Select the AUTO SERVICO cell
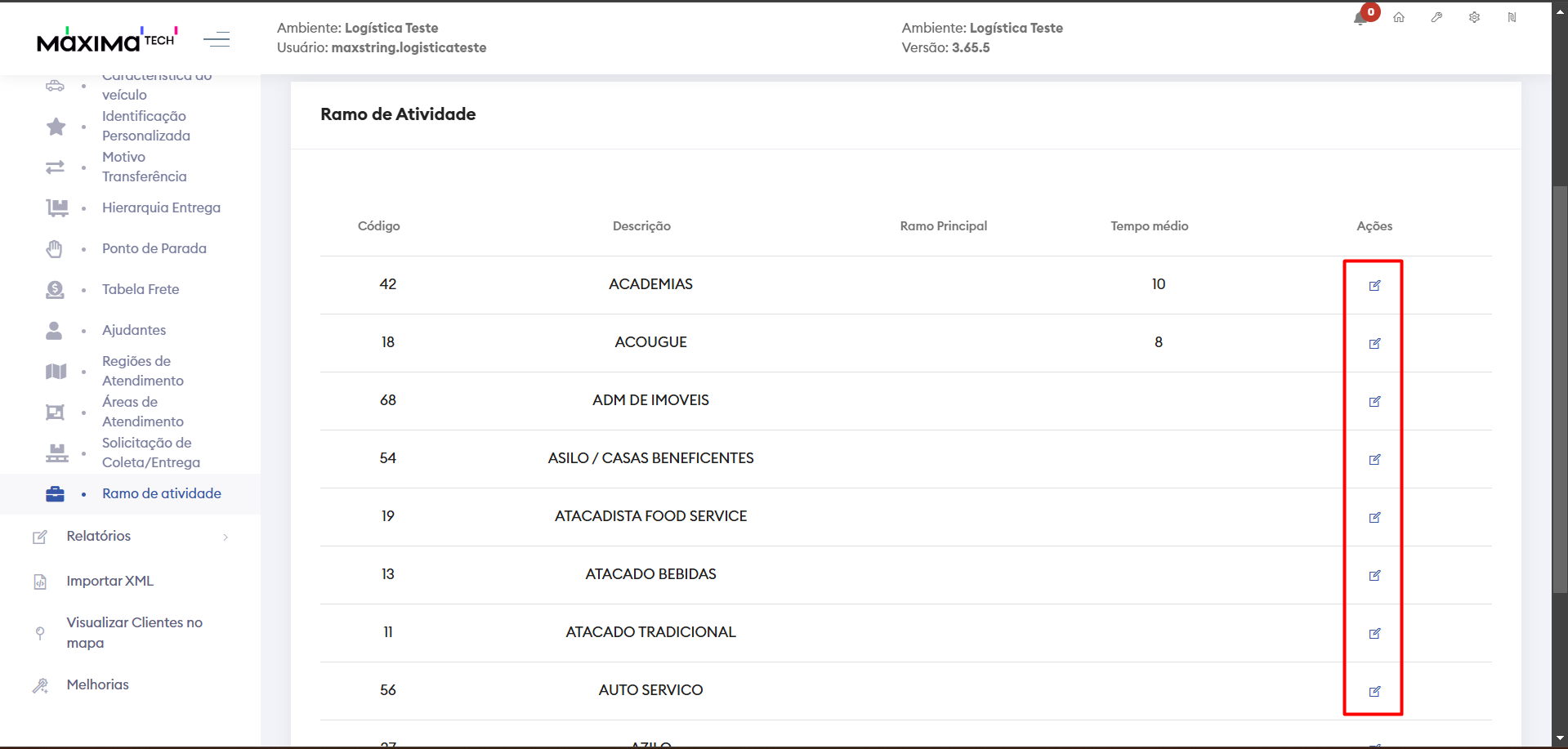The height and width of the screenshot is (749, 1568). pyautogui.click(x=651, y=690)
